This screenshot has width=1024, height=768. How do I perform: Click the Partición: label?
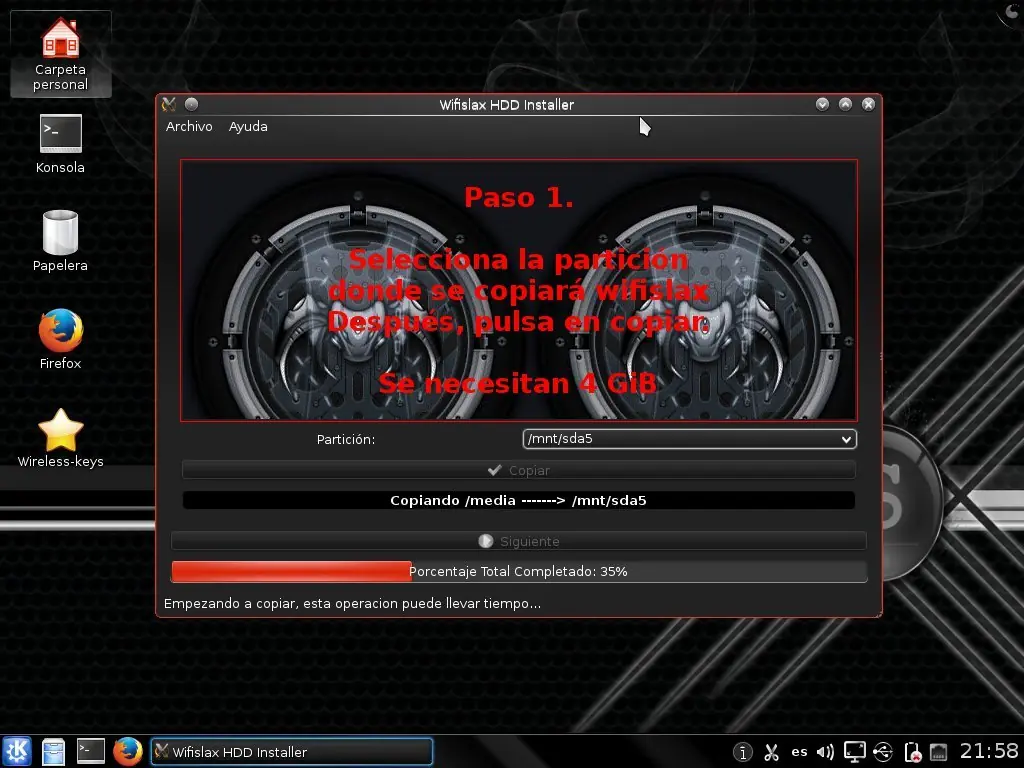(345, 440)
